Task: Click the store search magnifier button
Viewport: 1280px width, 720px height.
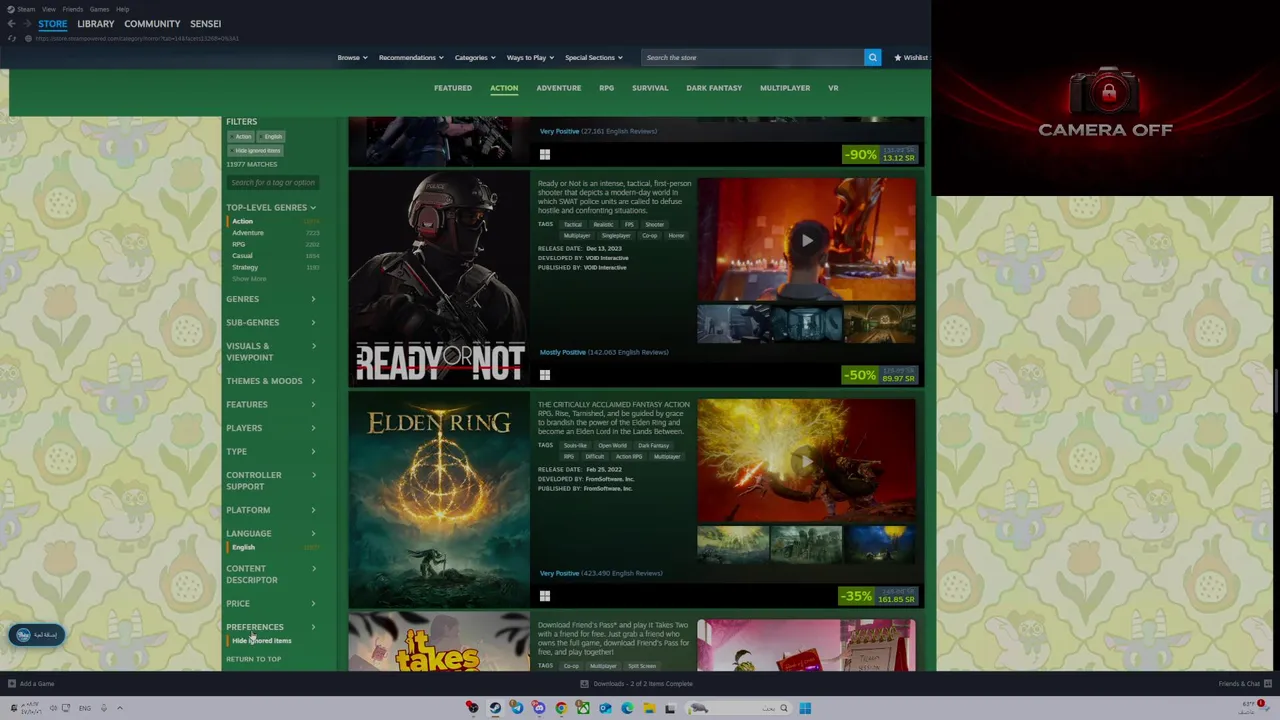Action: click(x=872, y=57)
